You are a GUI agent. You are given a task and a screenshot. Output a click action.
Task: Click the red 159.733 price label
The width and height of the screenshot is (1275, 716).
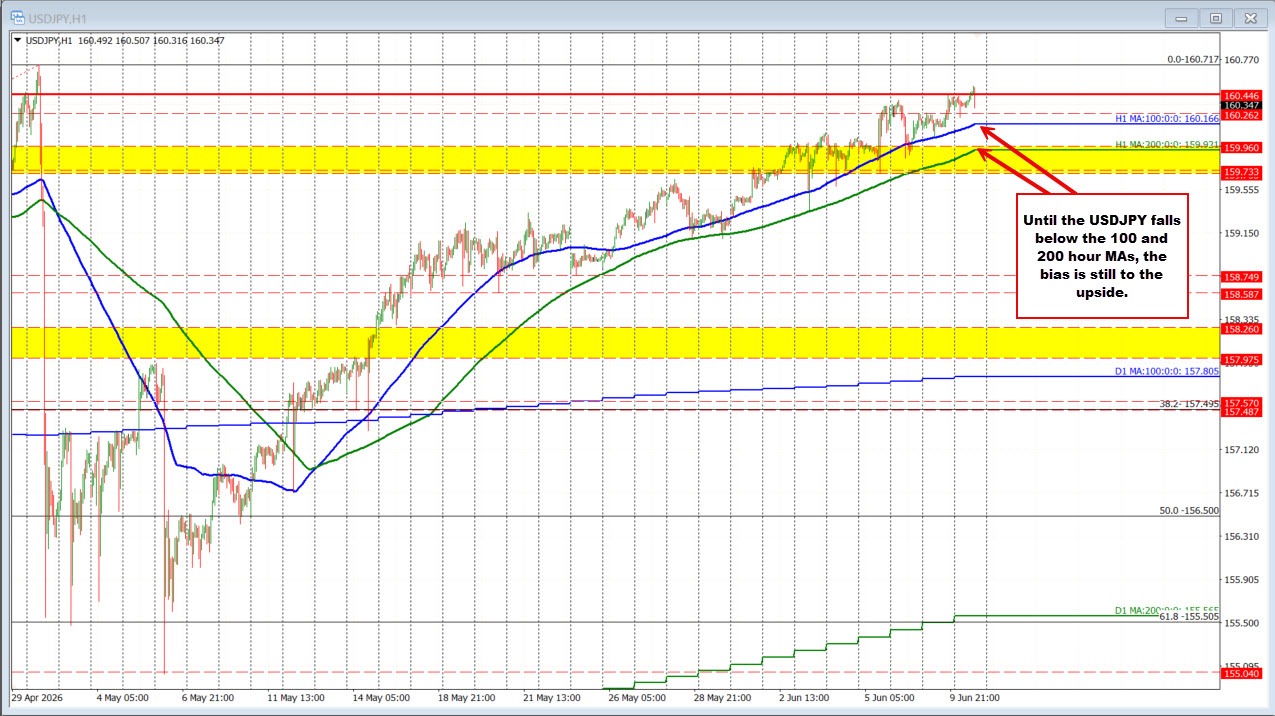click(x=1241, y=171)
